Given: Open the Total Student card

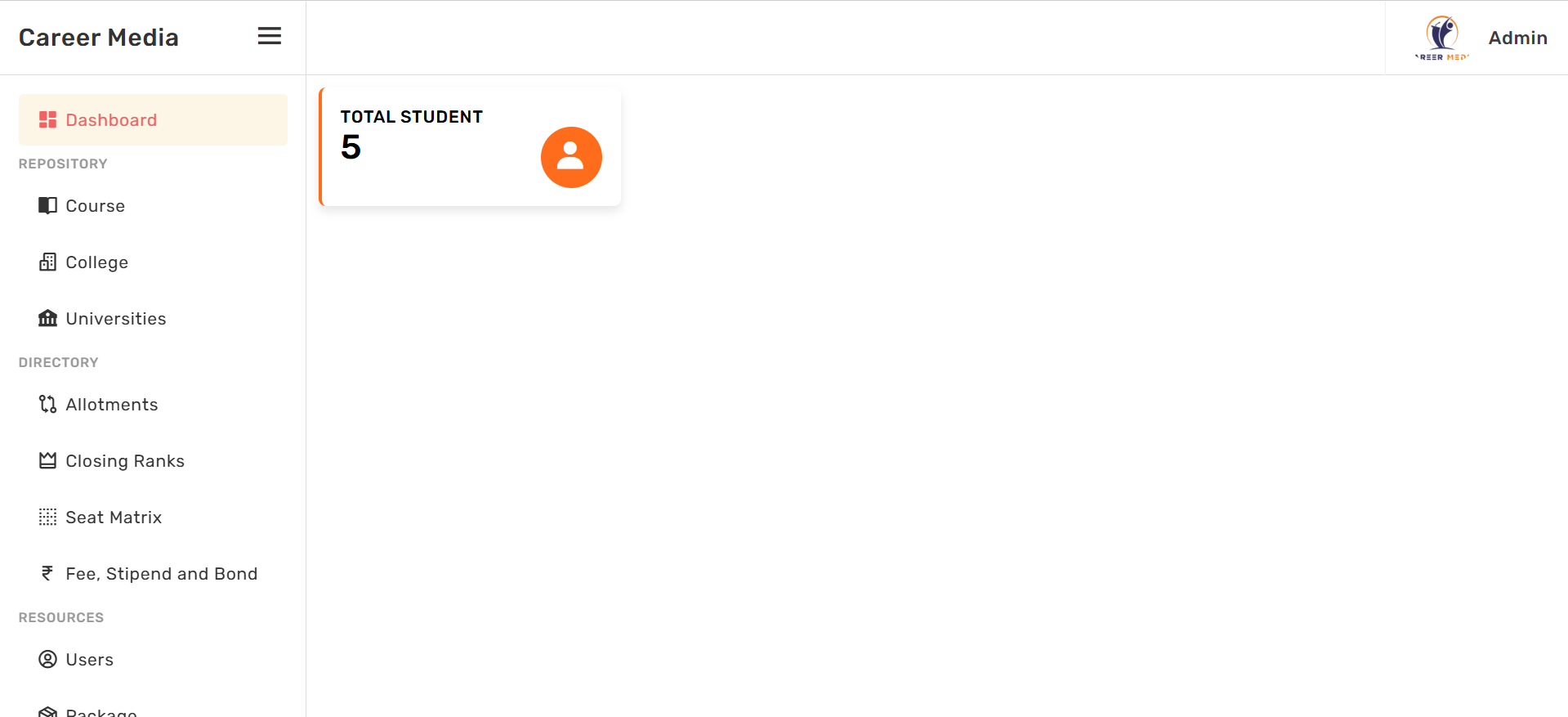Looking at the screenshot, I should click(471, 147).
